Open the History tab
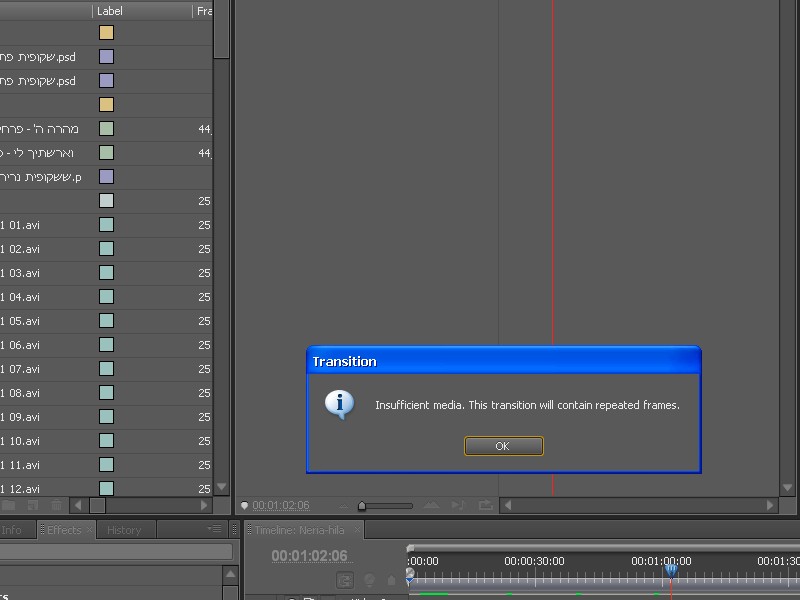800x600 pixels. pos(124,530)
